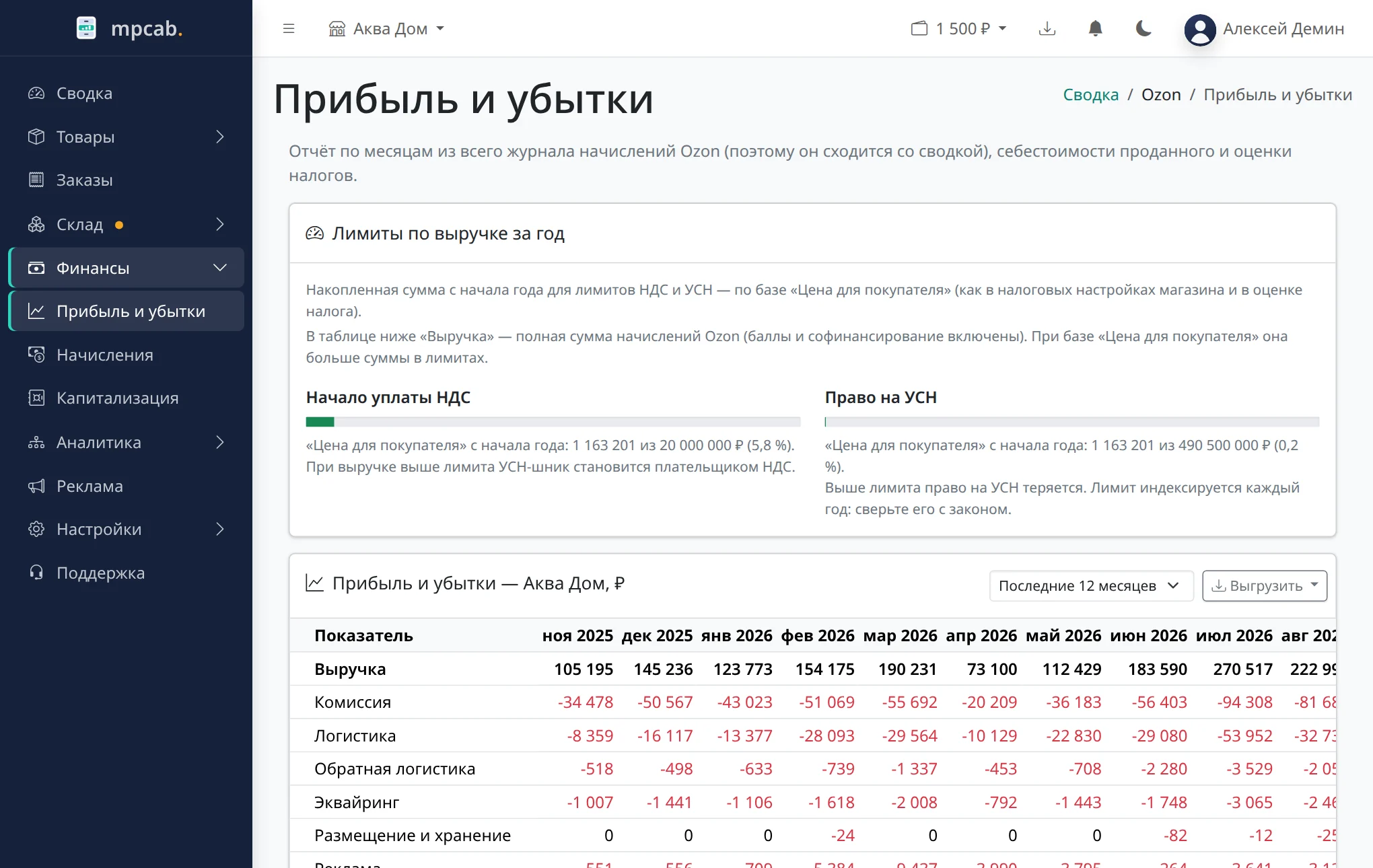Open the Последние 12 месяцев period selector
1373x868 pixels.
[x=1091, y=585]
